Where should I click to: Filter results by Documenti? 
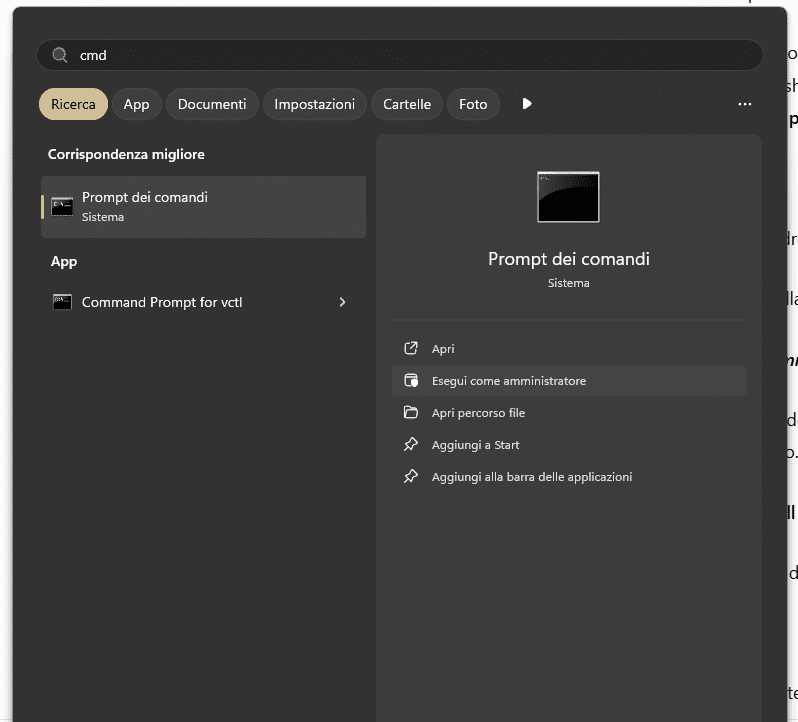tap(212, 104)
